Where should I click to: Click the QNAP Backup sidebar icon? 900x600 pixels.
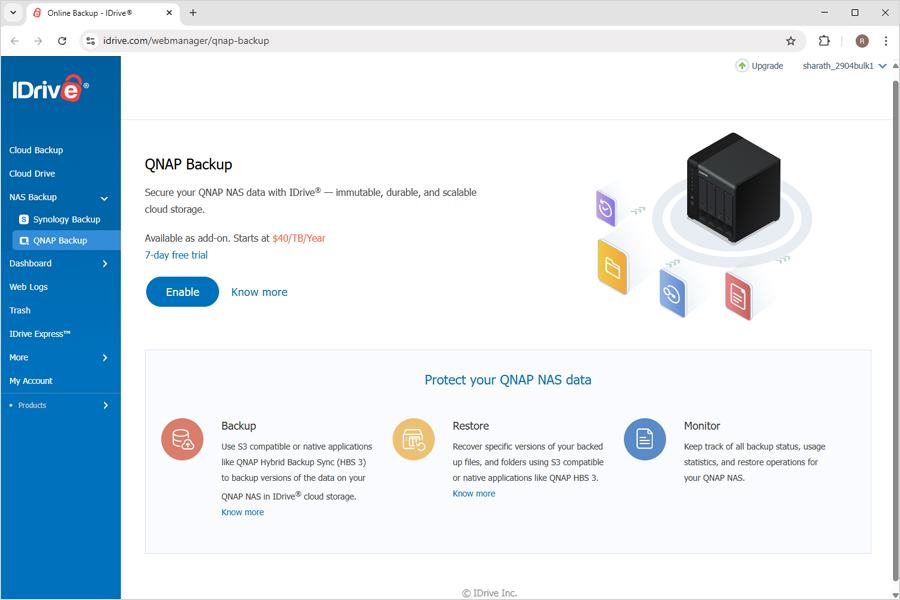click(x=24, y=241)
